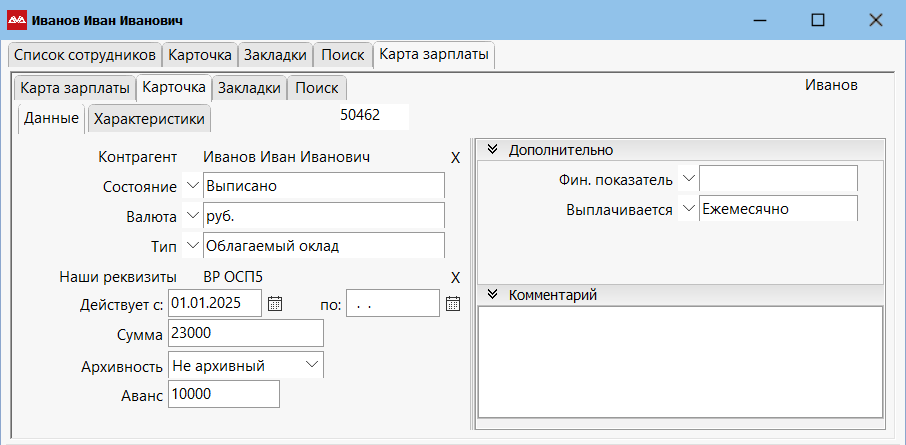
Task: Collapse the Комментарий section
Action: pos(492,295)
